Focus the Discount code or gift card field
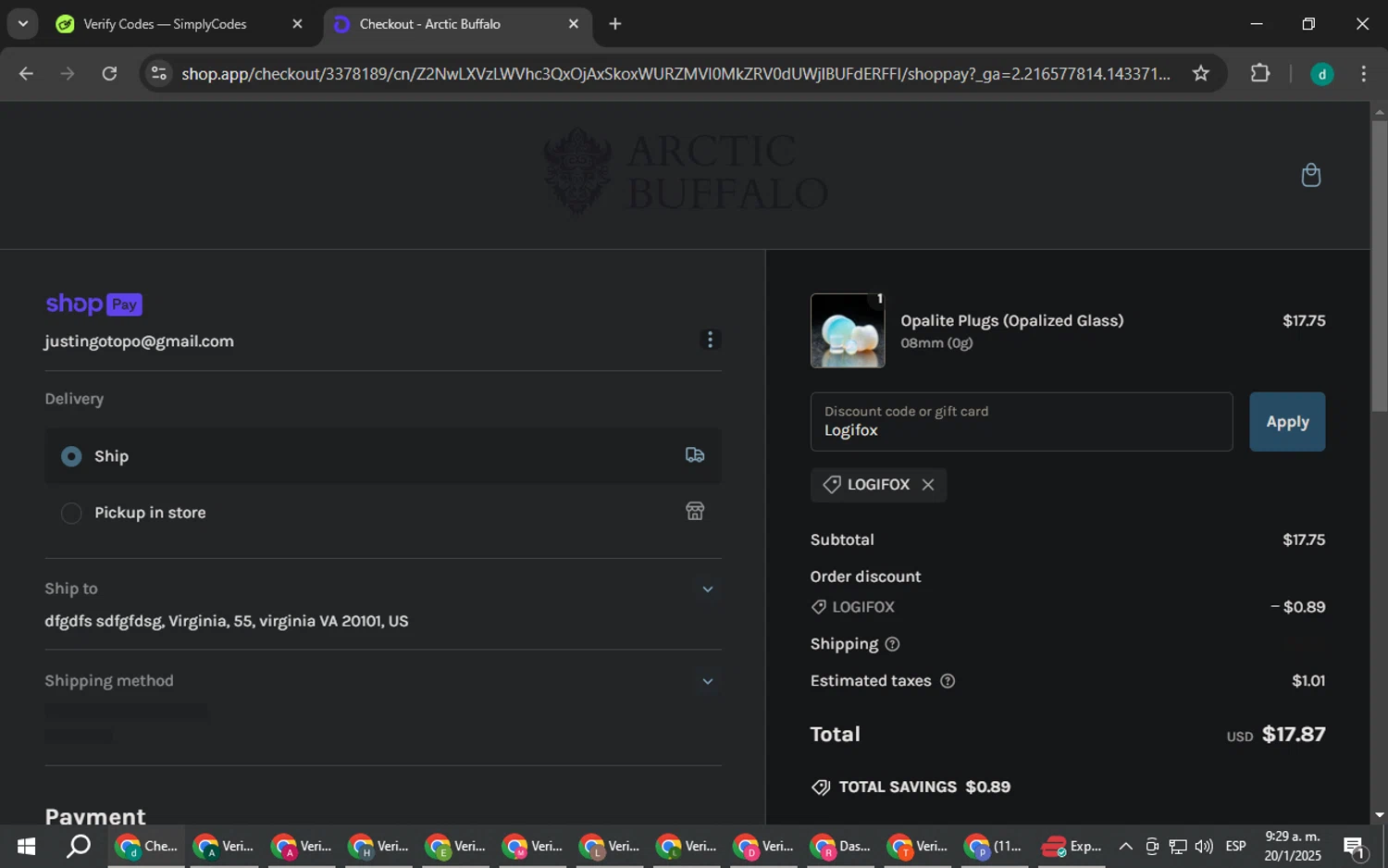Screen dimensions: 1388x868 click(1022, 422)
